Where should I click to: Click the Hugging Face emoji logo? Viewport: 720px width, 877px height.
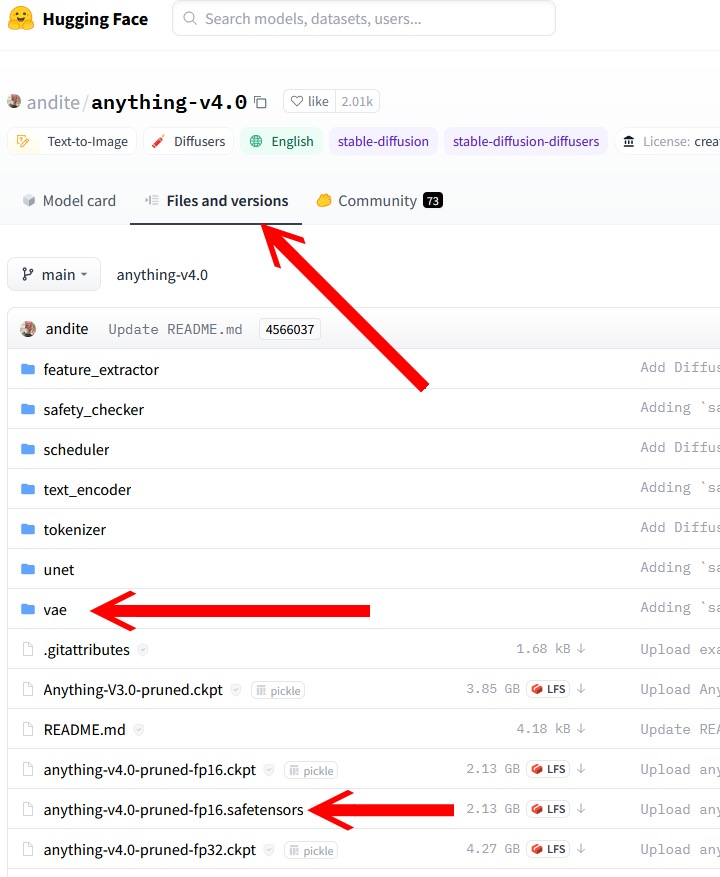tap(21, 18)
